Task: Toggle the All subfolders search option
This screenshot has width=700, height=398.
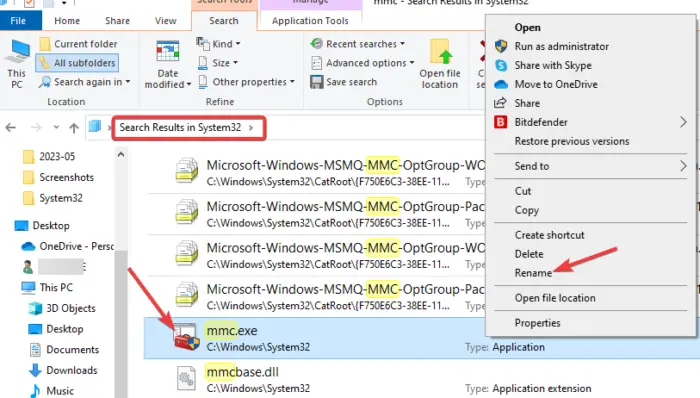Action: click(x=77, y=63)
